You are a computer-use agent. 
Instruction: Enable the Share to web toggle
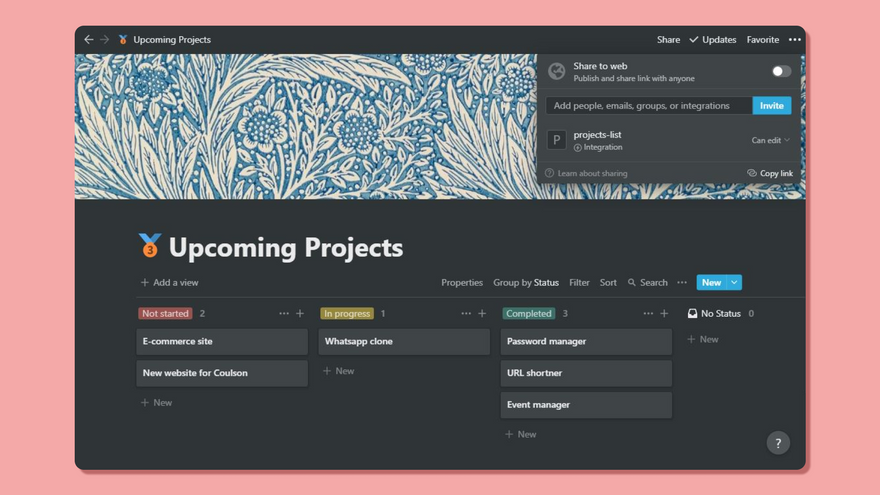[781, 71]
